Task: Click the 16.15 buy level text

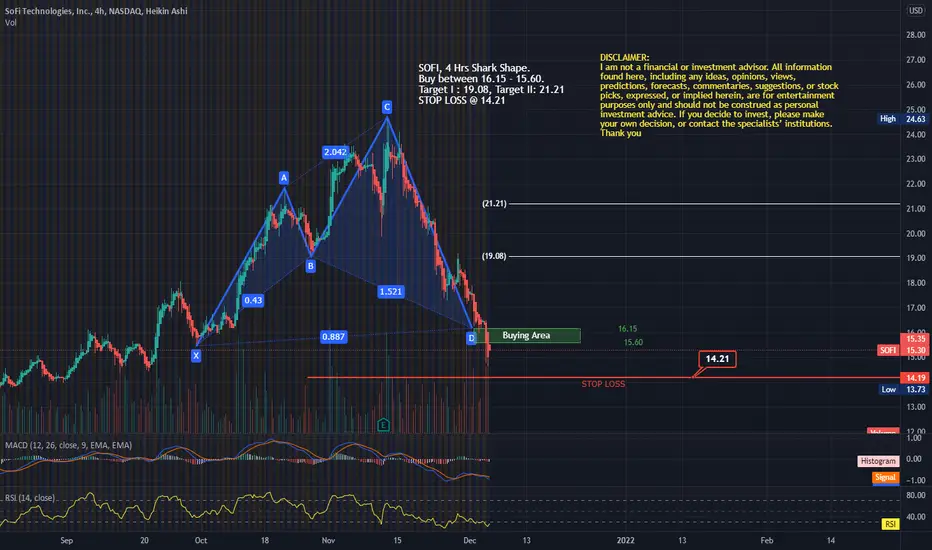Action: [628, 328]
